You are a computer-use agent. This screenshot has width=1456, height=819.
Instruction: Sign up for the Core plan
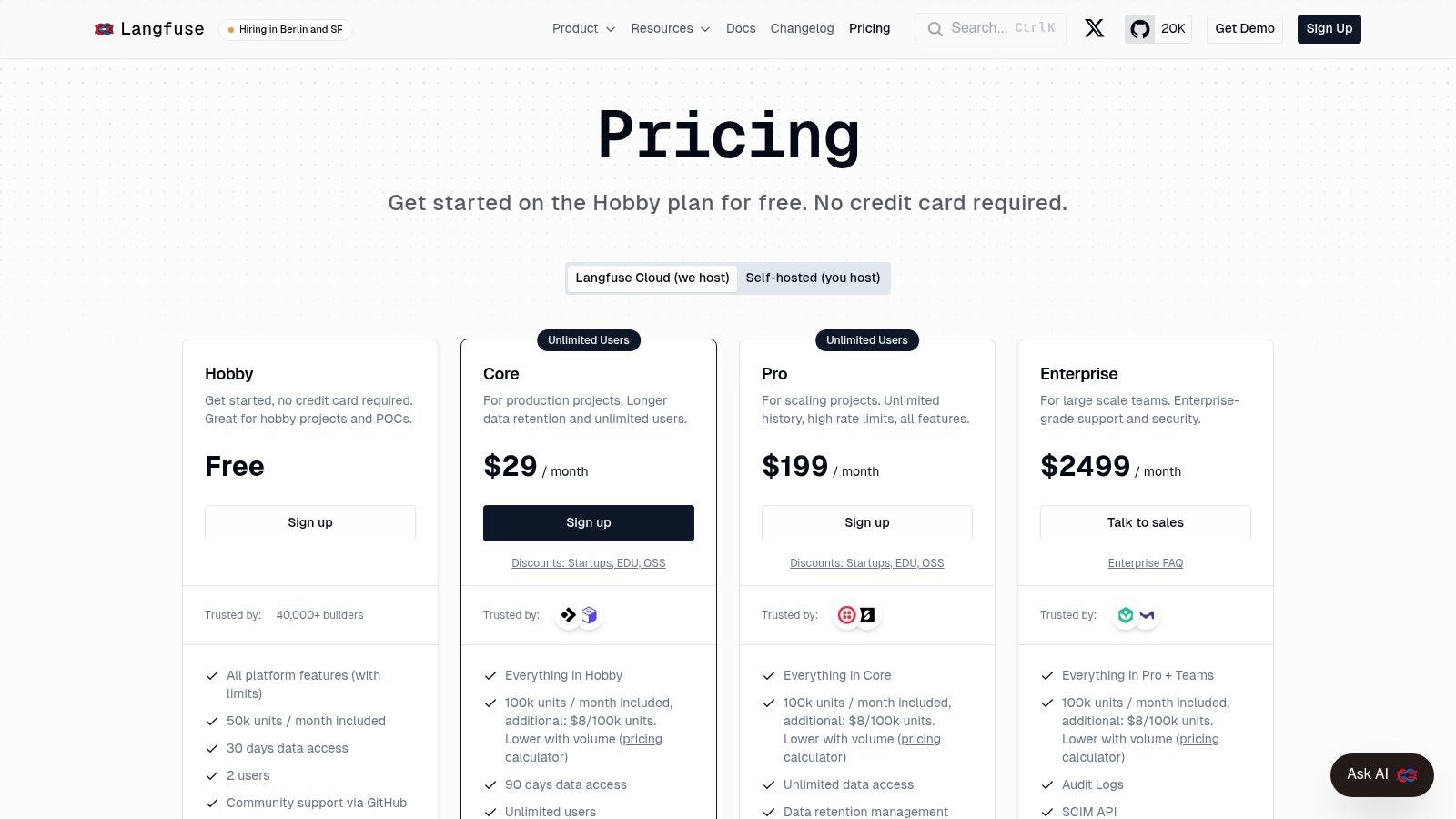[589, 522]
